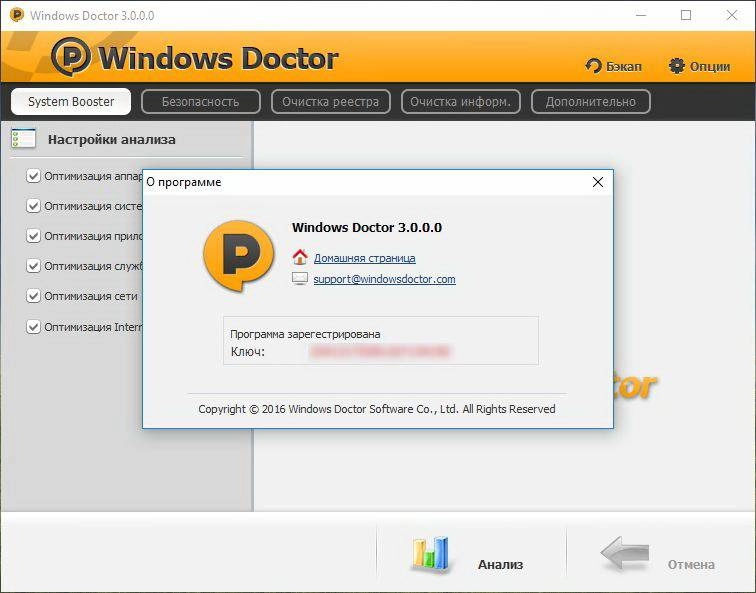756x593 pixels.
Task: Close the main Windows Doctor window
Action: pyautogui.click(x=731, y=15)
